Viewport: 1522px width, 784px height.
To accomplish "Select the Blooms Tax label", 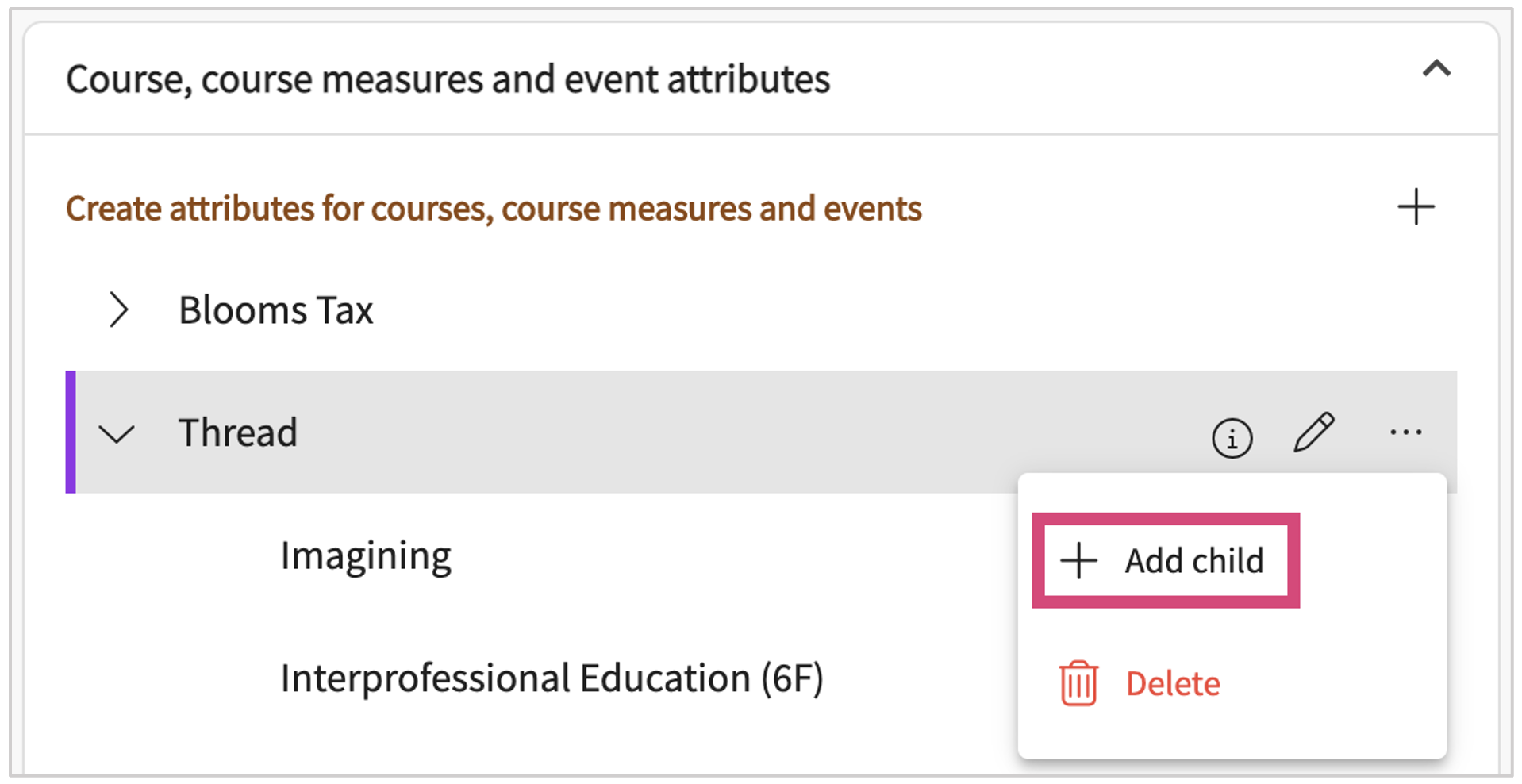I will tap(275, 309).
